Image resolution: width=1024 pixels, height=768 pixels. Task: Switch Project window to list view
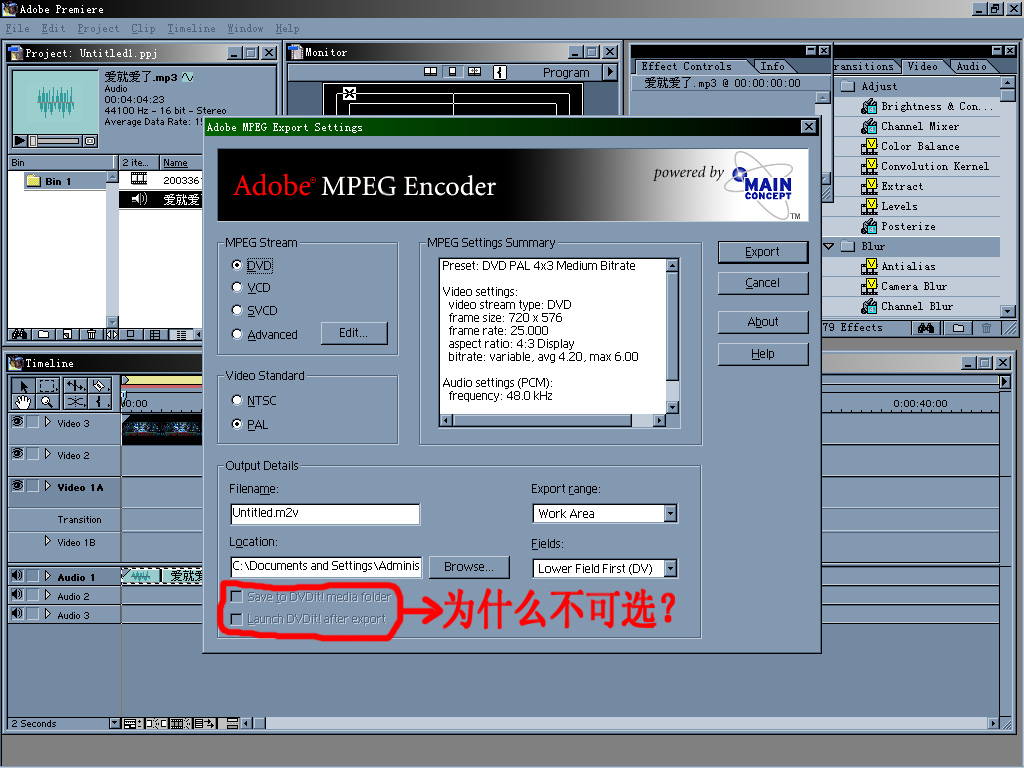click(180, 334)
